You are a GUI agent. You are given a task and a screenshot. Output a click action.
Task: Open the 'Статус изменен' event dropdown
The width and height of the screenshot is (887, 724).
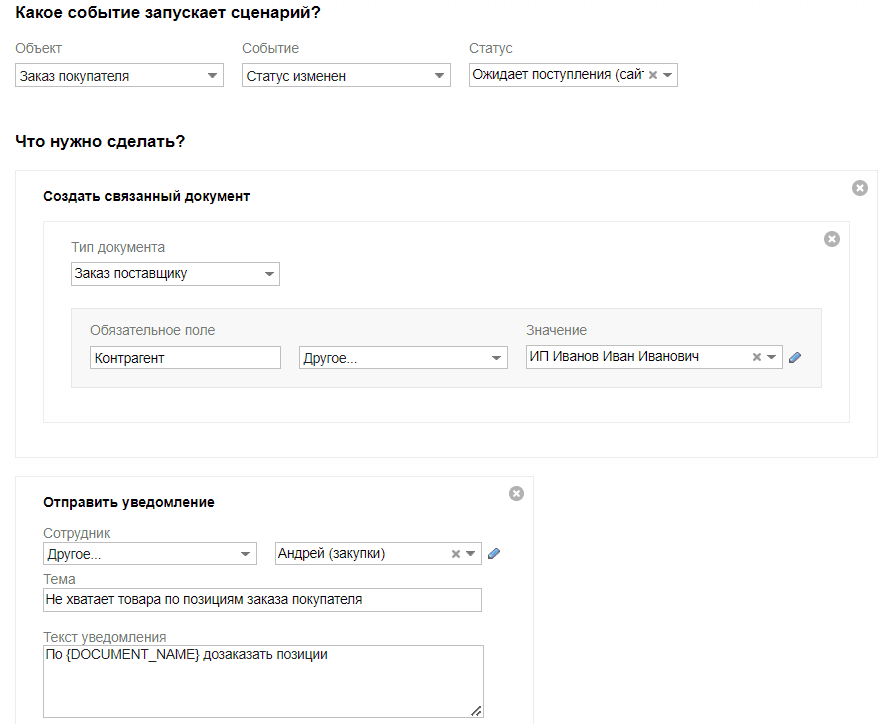(x=439, y=76)
